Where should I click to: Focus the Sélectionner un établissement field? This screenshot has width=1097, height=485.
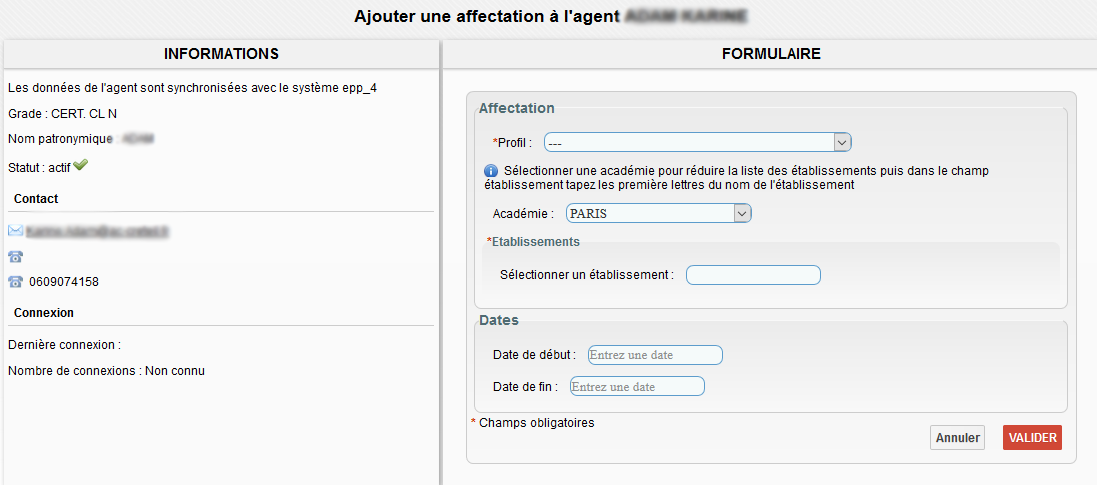(753, 275)
